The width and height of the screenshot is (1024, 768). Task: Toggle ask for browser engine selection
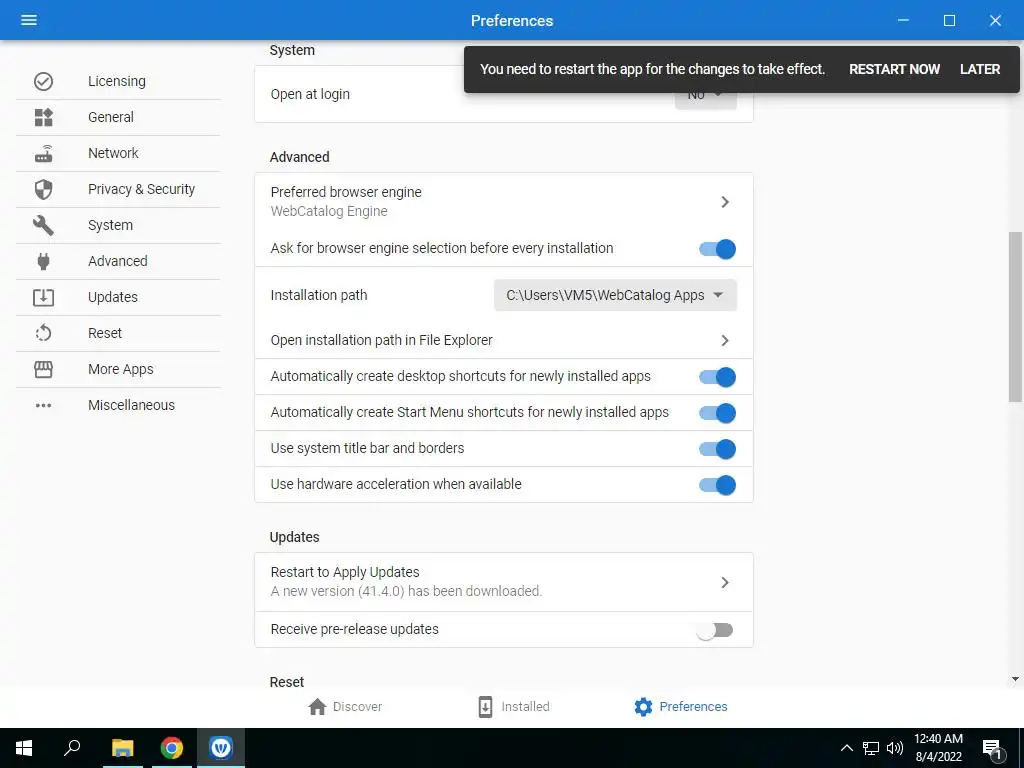tap(717, 249)
